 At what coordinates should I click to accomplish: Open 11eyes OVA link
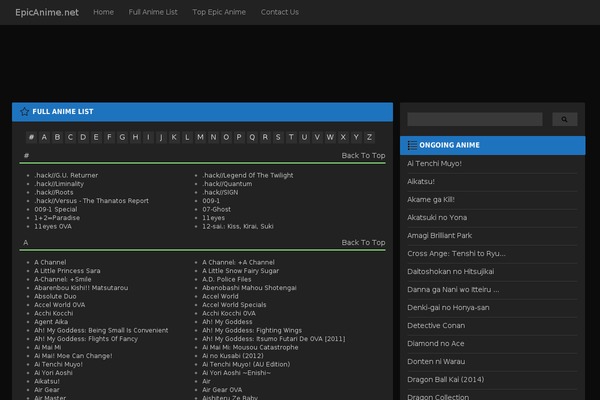click(x=53, y=226)
